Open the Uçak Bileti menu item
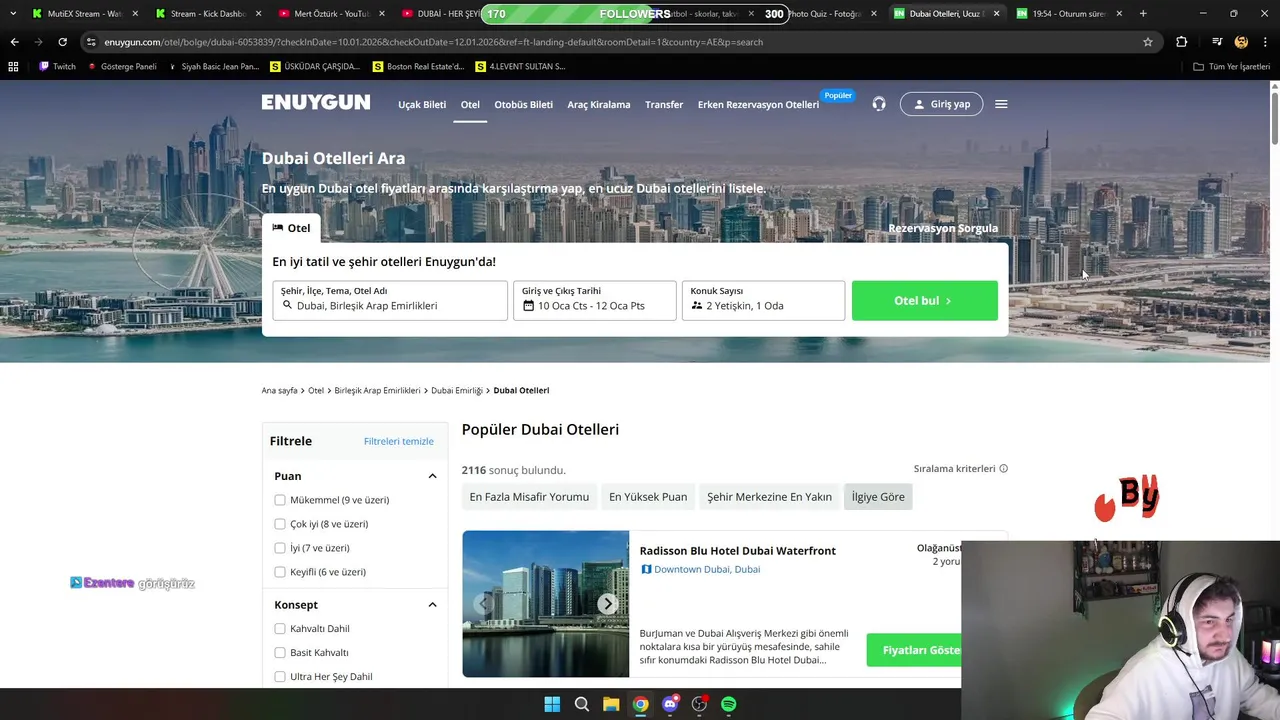Screen dimensions: 1280x720 pyautogui.click(x=422, y=104)
